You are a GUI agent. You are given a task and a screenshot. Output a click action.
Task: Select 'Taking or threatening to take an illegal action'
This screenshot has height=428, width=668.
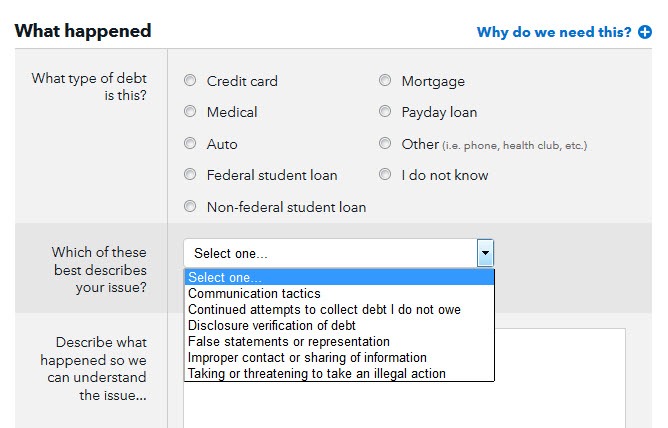[317, 374]
